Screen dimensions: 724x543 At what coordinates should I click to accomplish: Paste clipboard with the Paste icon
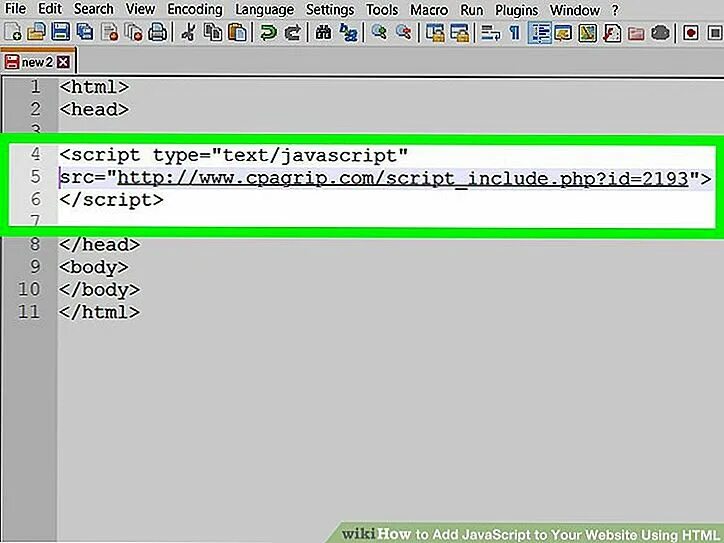[x=237, y=33]
